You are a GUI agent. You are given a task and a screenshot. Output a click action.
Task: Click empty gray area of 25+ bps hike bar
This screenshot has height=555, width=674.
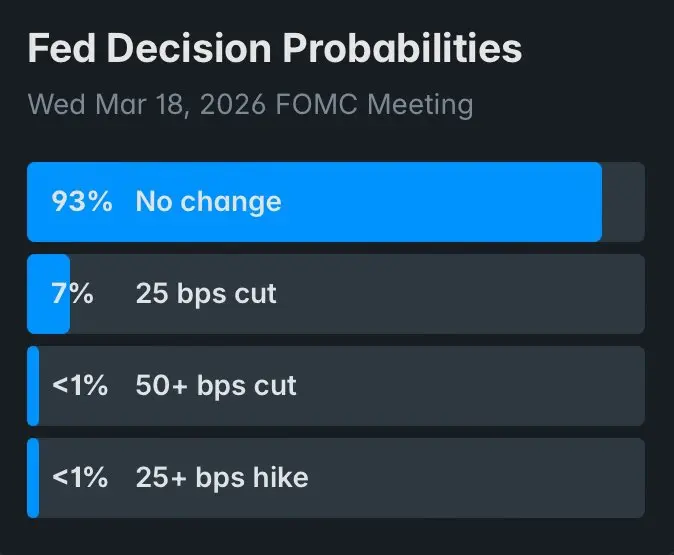pos(470,478)
